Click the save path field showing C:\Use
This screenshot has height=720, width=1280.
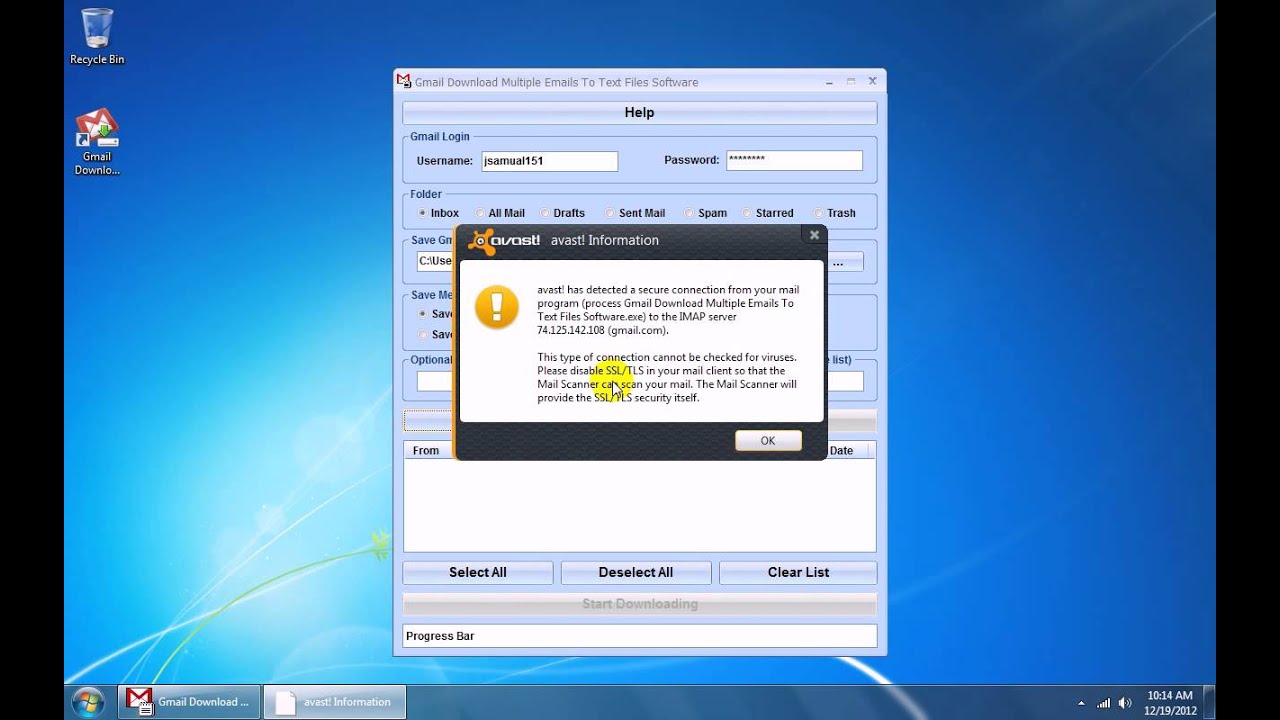(436, 262)
